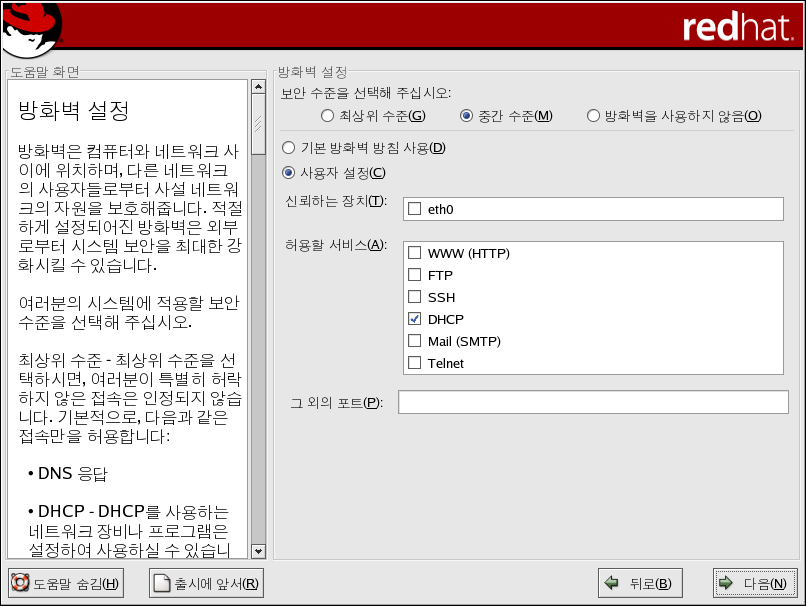
Task: Hide help panel with 도움말 숨김 button
Action: pos(66,584)
